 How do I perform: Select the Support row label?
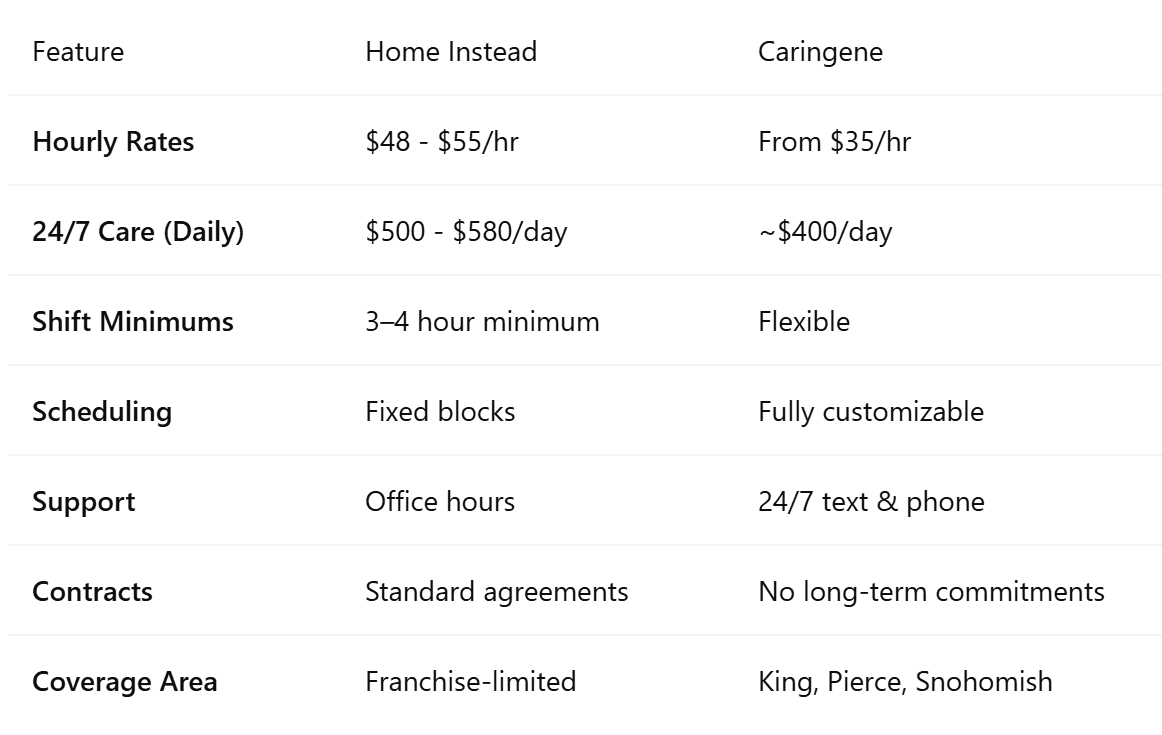coord(84,502)
